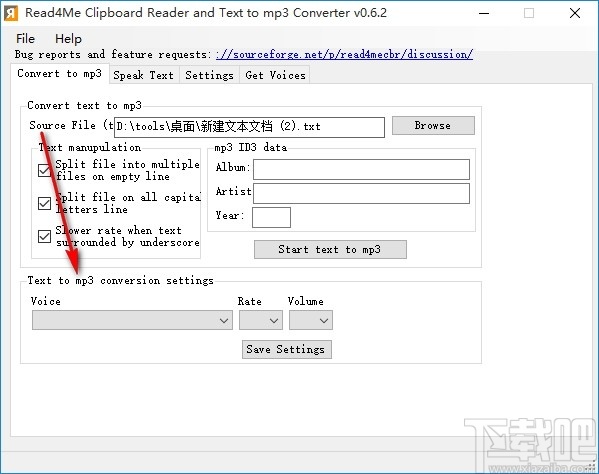Switch to the Speak Text tab
The height and width of the screenshot is (474, 599).
[x=144, y=75]
